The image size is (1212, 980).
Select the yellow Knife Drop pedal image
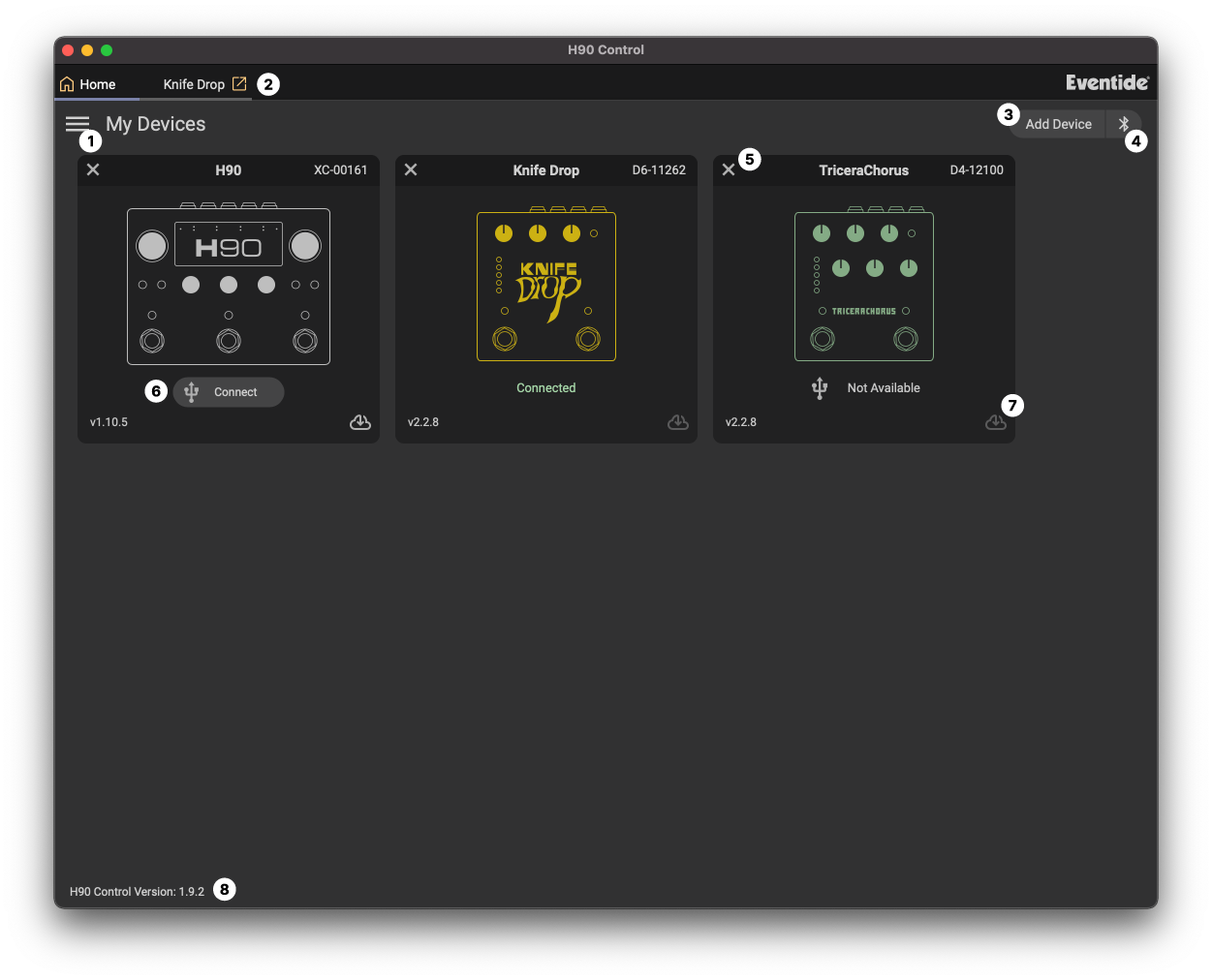point(546,287)
